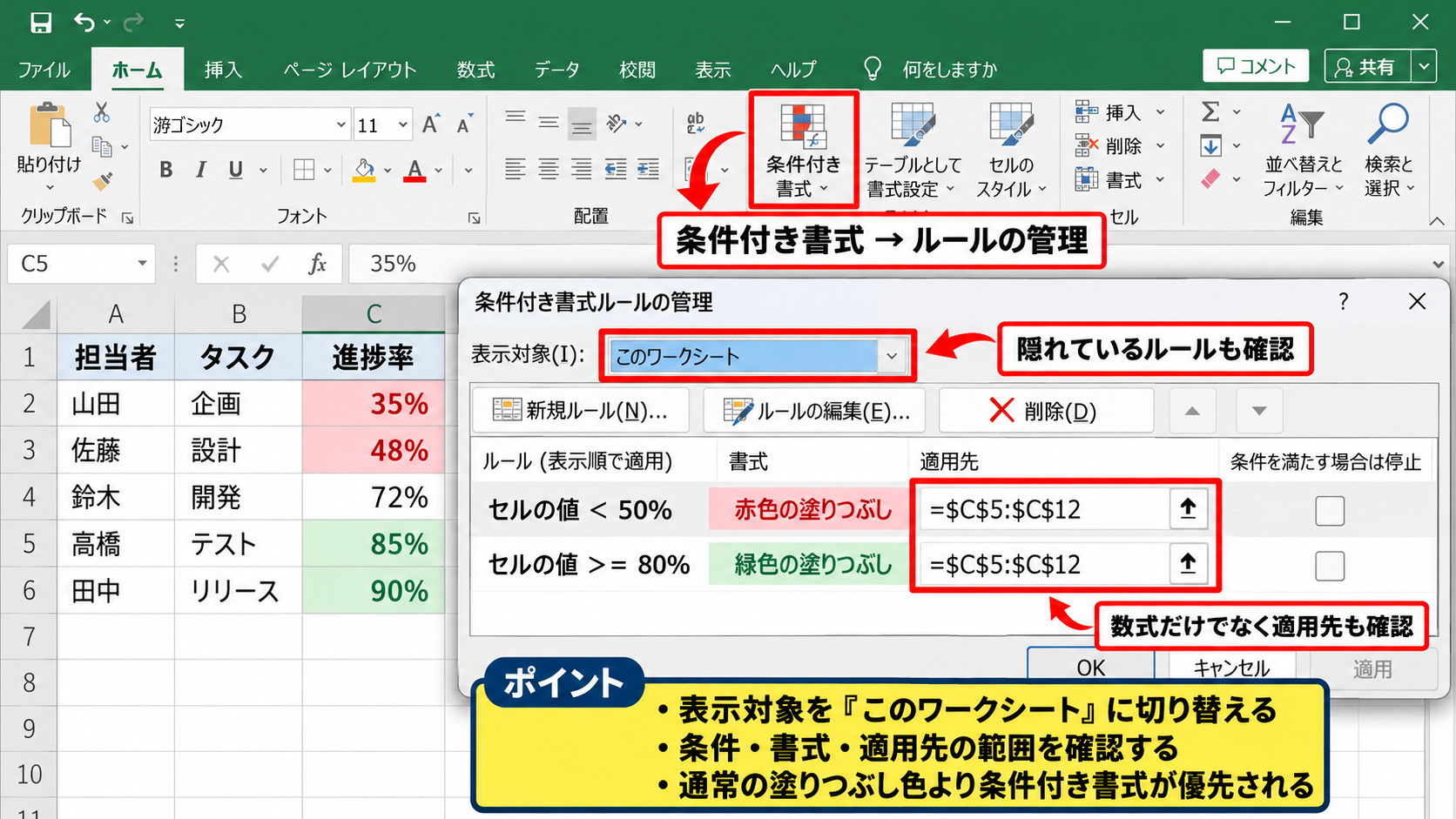Open the font color dropdown arrow
The width and height of the screenshot is (1456, 819).
(x=438, y=171)
